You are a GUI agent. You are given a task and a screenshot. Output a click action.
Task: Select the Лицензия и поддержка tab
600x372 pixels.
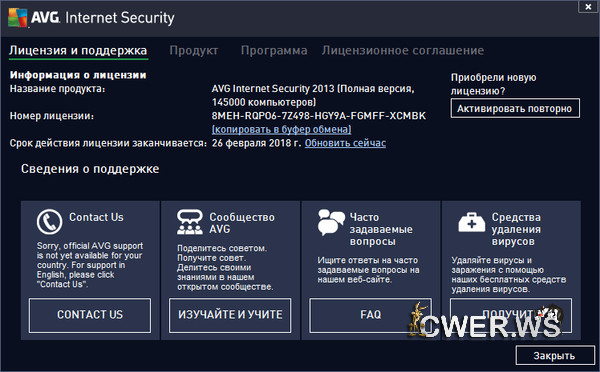click(78, 51)
